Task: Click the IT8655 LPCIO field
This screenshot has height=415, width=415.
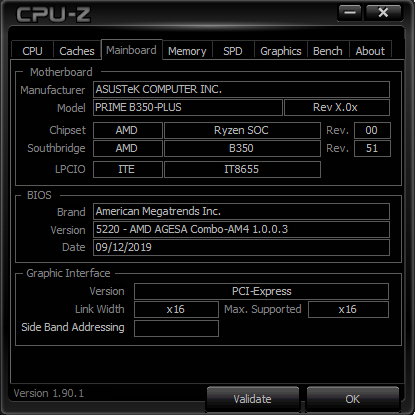Action: click(242, 169)
